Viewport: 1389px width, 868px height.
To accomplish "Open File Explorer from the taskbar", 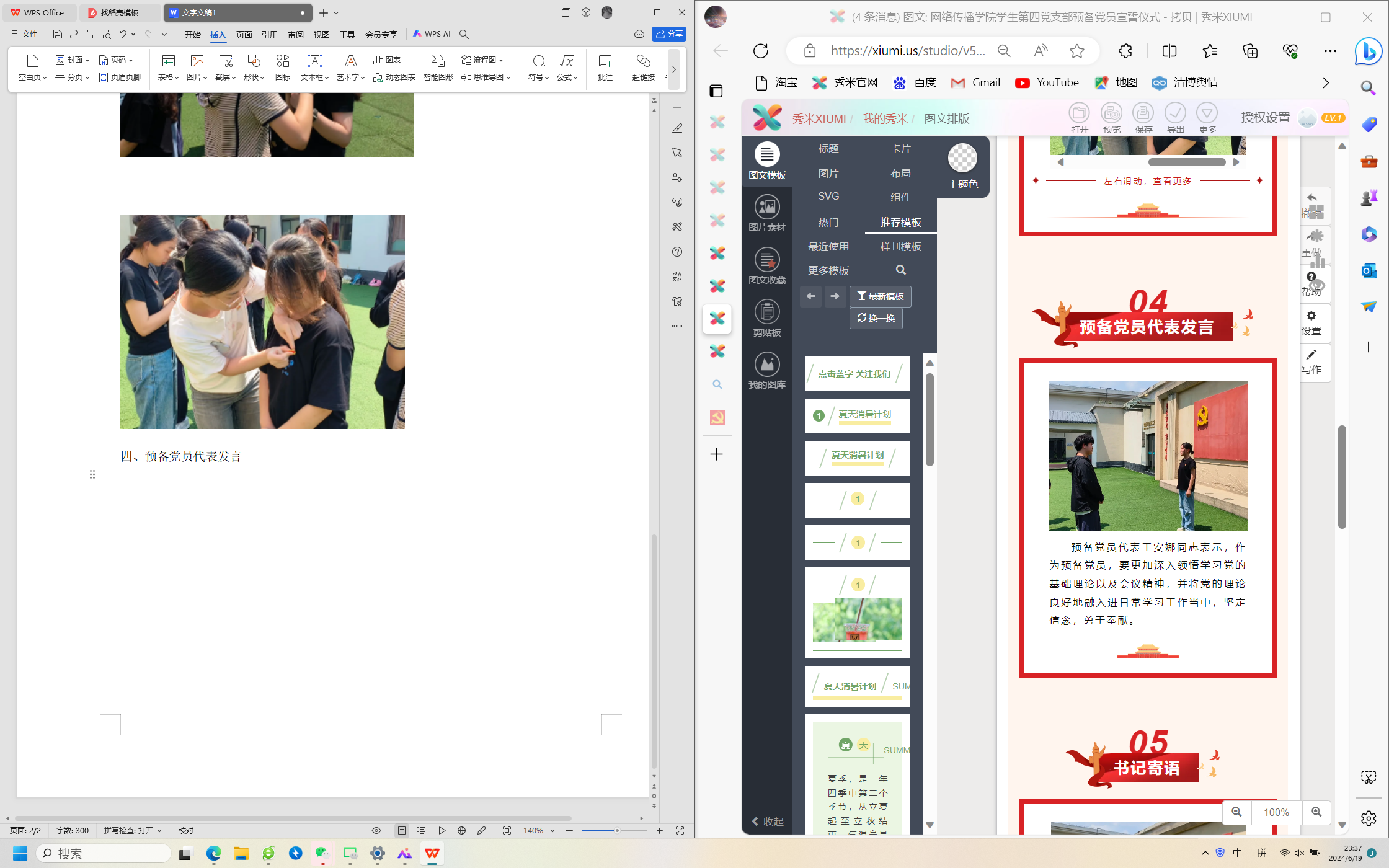I will [x=241, y=854].
